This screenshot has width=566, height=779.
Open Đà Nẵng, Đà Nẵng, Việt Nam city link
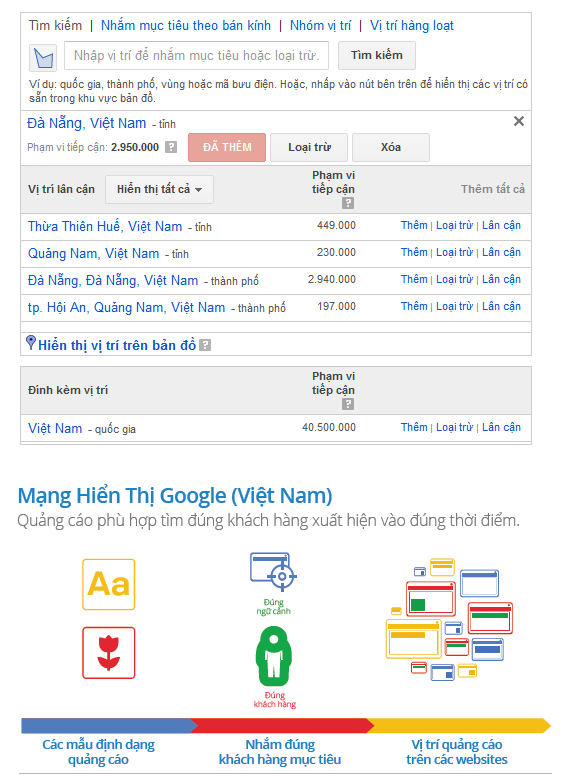point(113,281)
